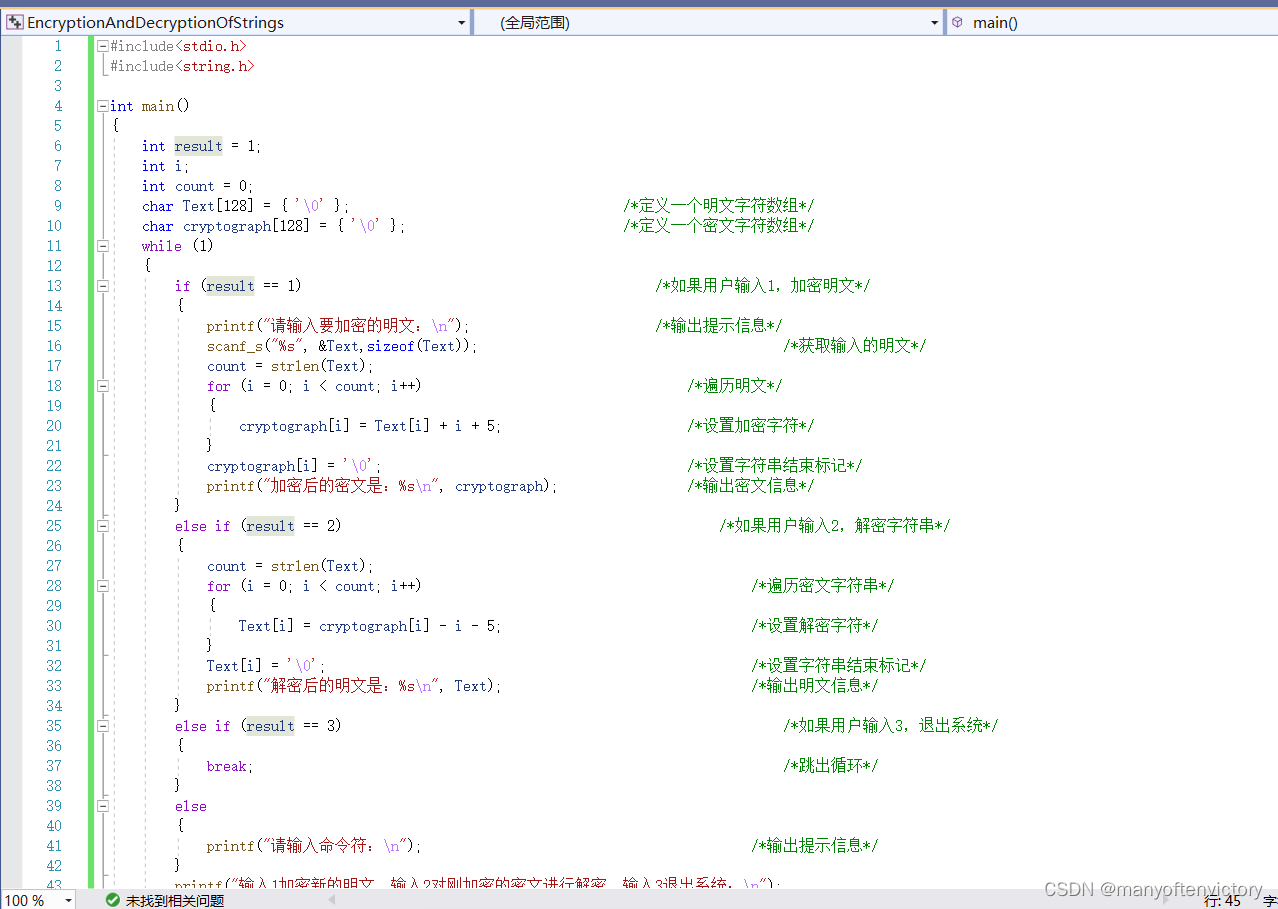Click the comment 输出明文信息
The width and height of the screenshot is (1278, 909).
point(814,686)
